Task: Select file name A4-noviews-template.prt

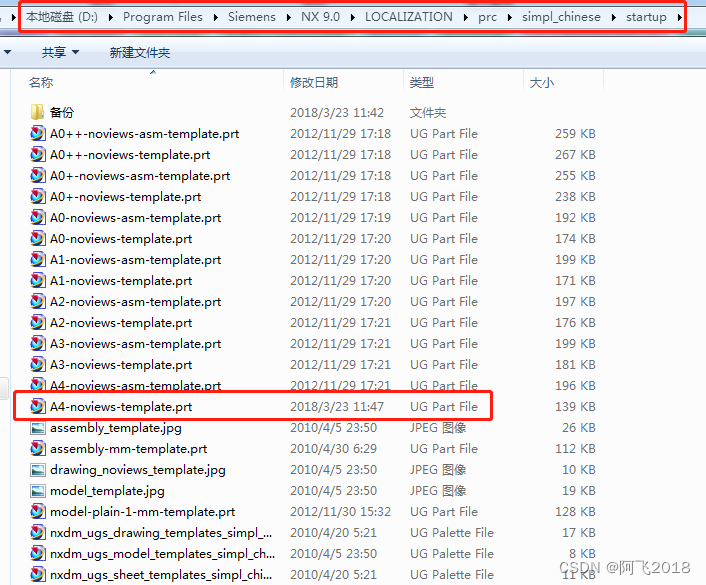Action: point(121,407)
